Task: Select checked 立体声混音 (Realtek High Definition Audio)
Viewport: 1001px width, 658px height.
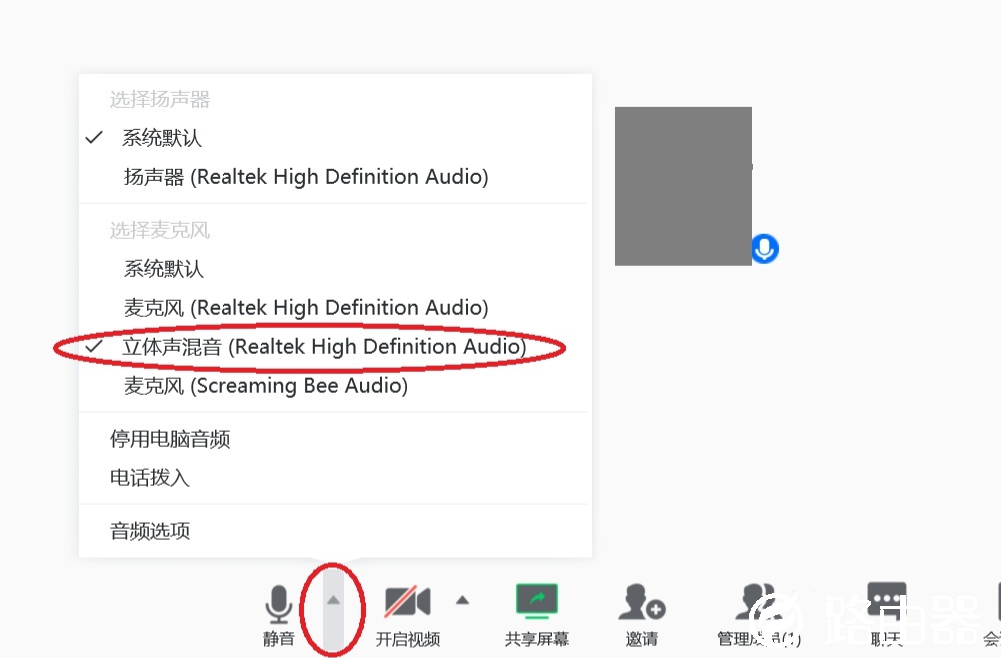Action: point(323,347)
